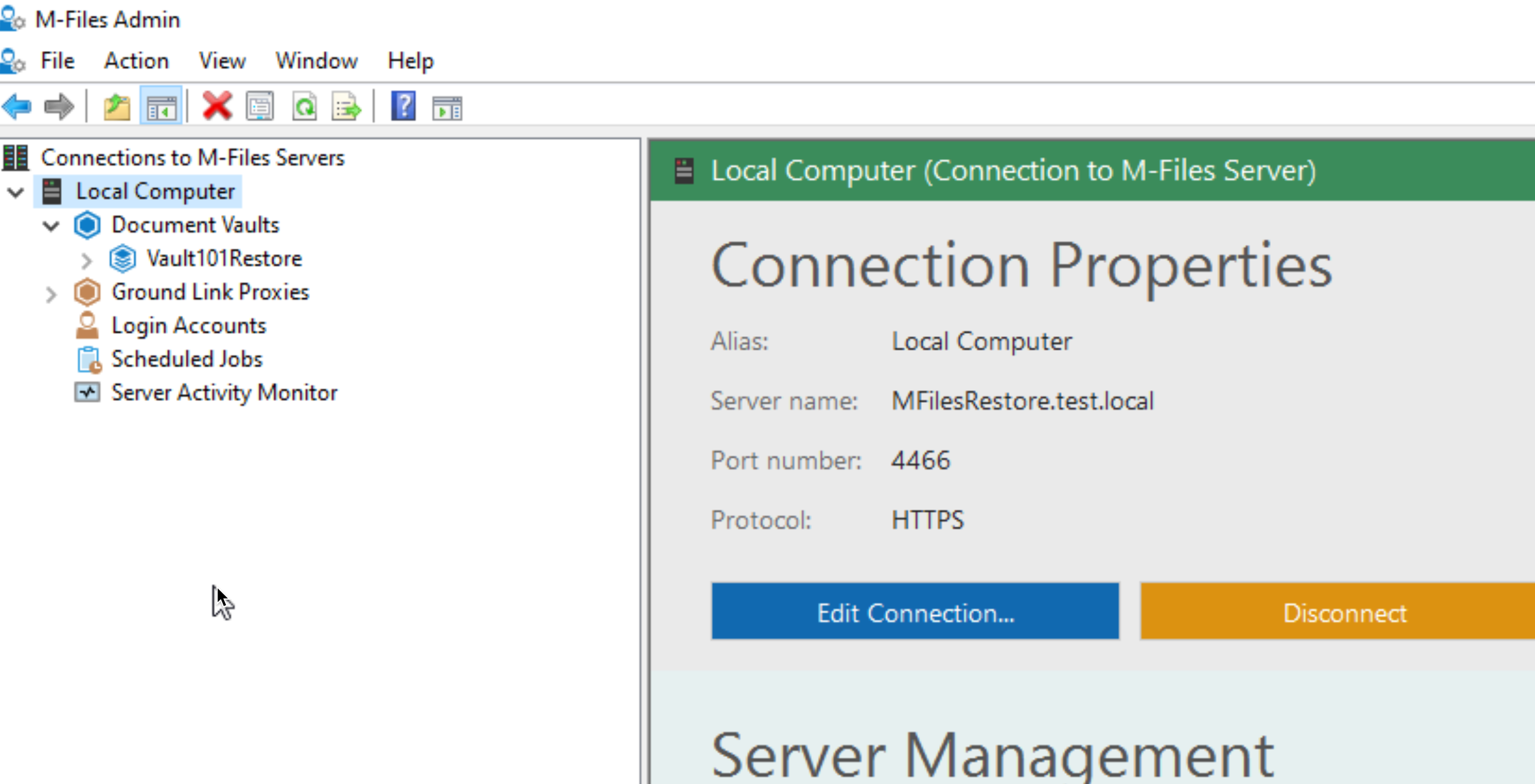Click the Ground Link Proxies orange icon
The height and width of the screenshot is (784, 1535).
[x=87, y=292]
